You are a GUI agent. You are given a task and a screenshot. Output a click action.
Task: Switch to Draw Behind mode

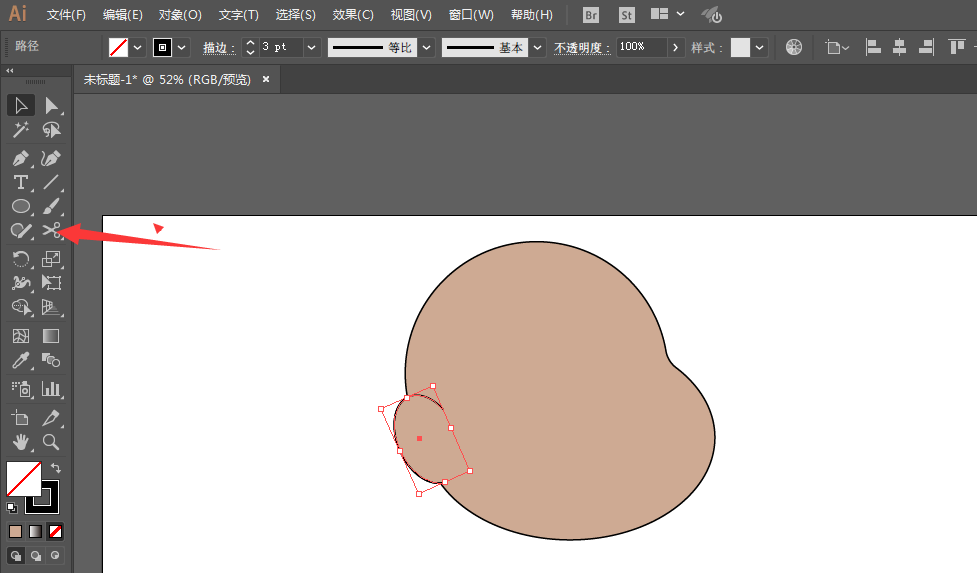tap(36, 555)
